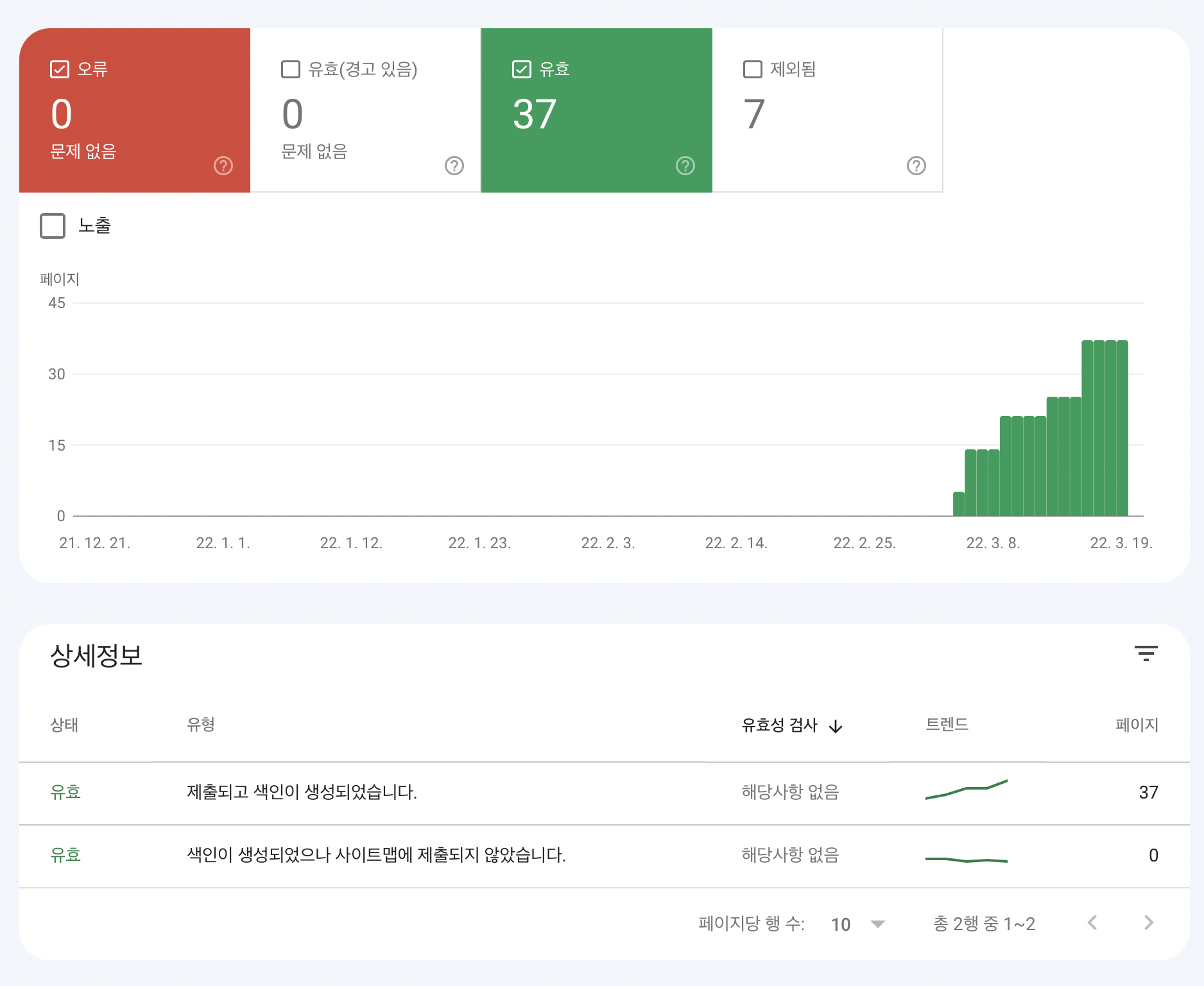Uncheck the 오류 checkbox
The height and width of the screenshot is (986, 1204).
point(59,68)
